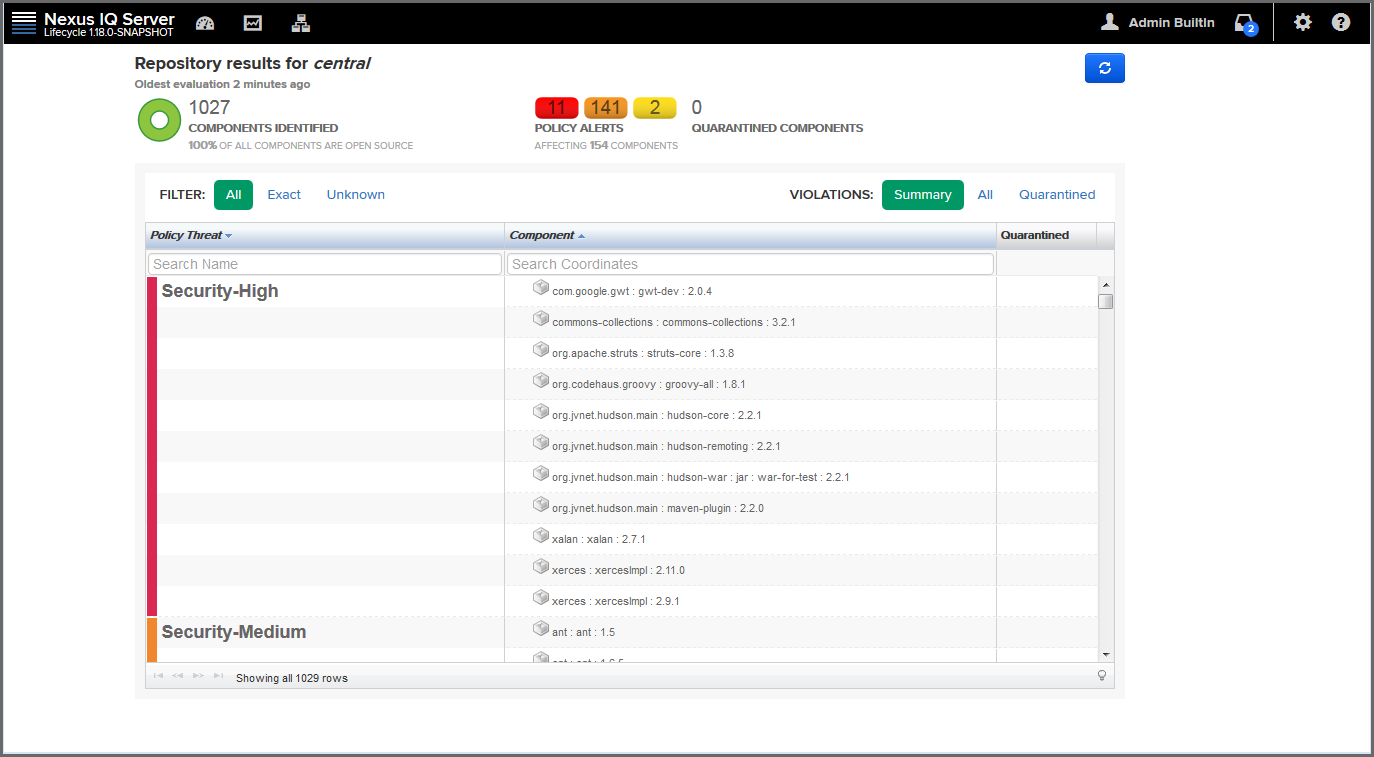Click the orange 141 policy alerts badge

606,108
